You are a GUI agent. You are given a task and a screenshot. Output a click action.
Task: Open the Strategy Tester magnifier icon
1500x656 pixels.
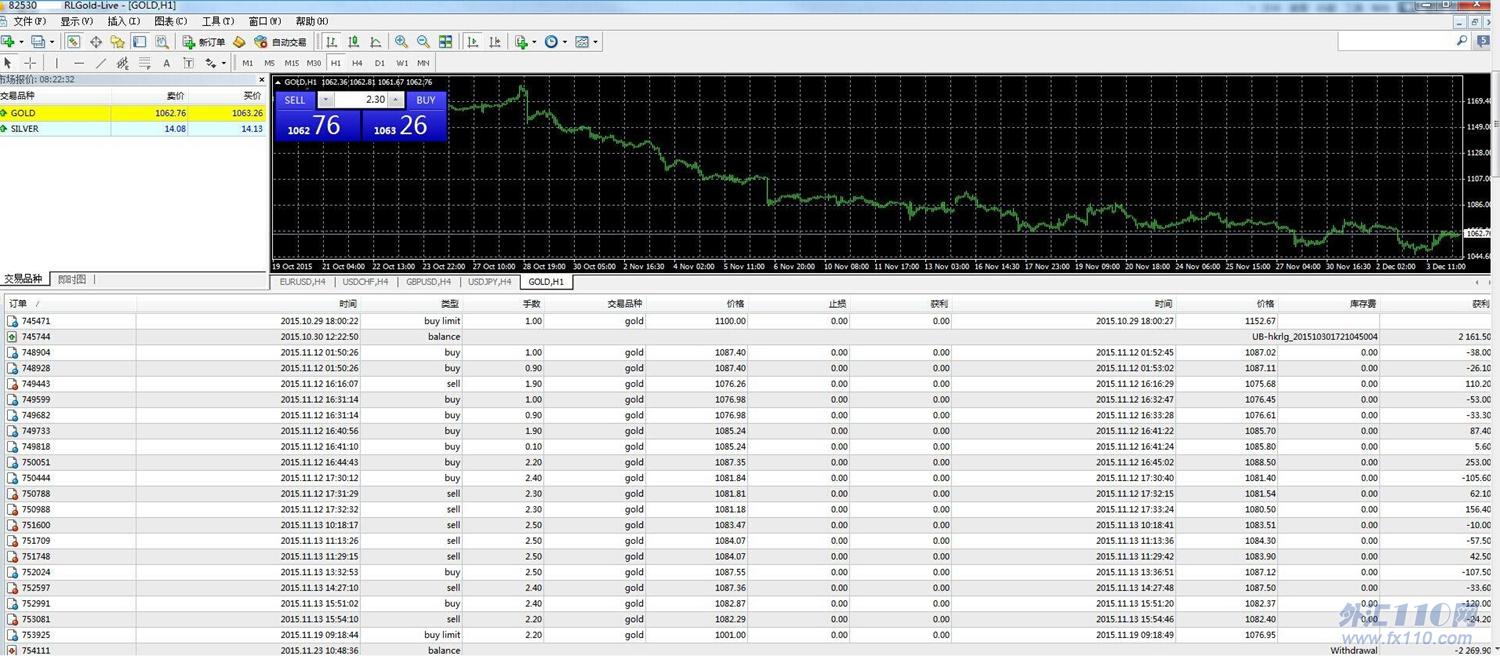pos(162,42)
